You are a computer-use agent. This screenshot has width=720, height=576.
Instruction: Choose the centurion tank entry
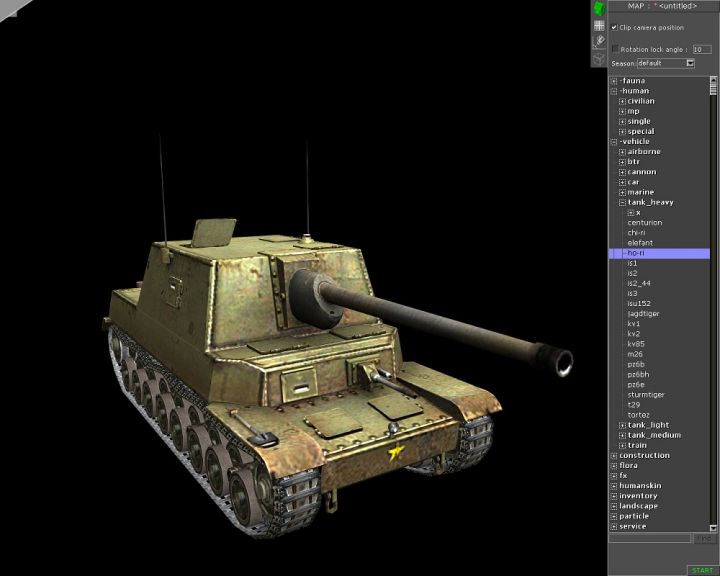[644, 223]
